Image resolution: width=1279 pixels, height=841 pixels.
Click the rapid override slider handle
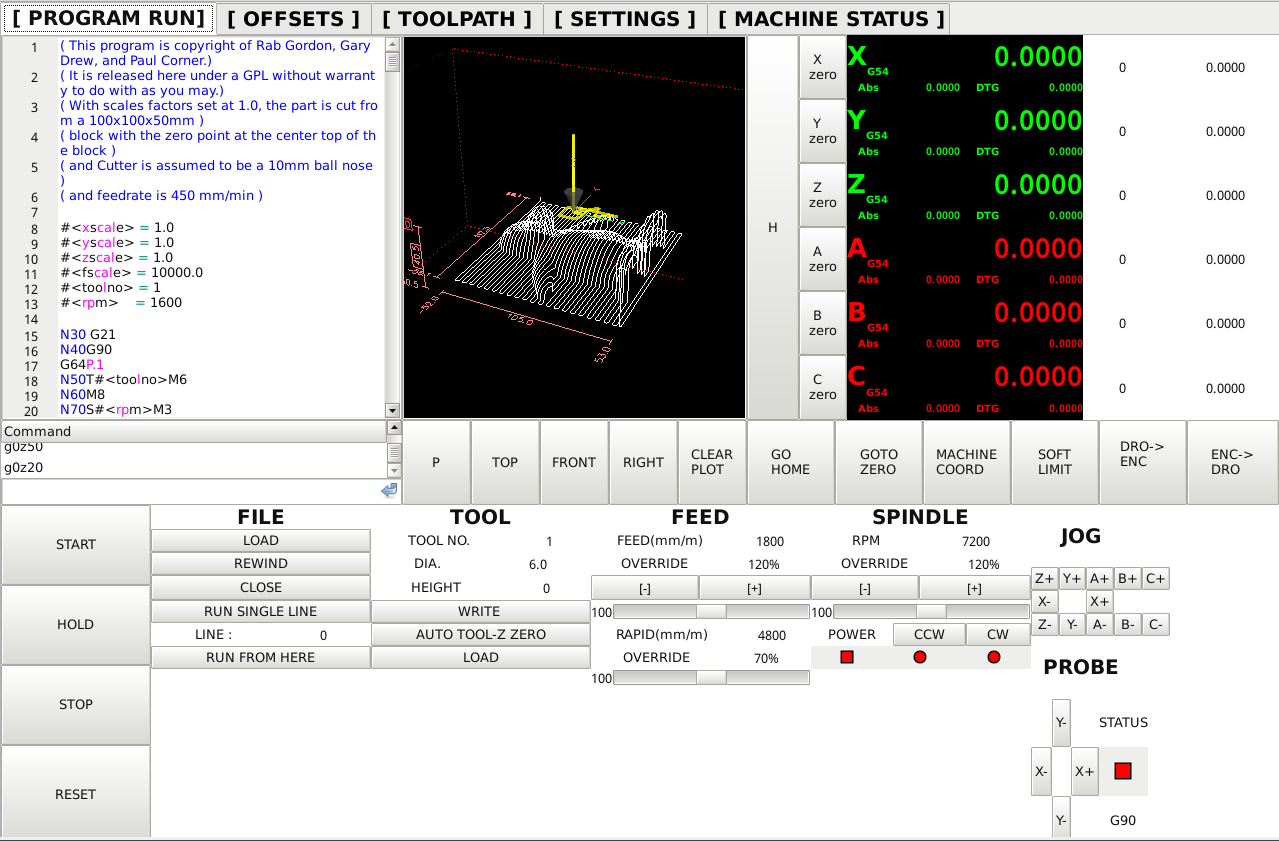(711, 677)
